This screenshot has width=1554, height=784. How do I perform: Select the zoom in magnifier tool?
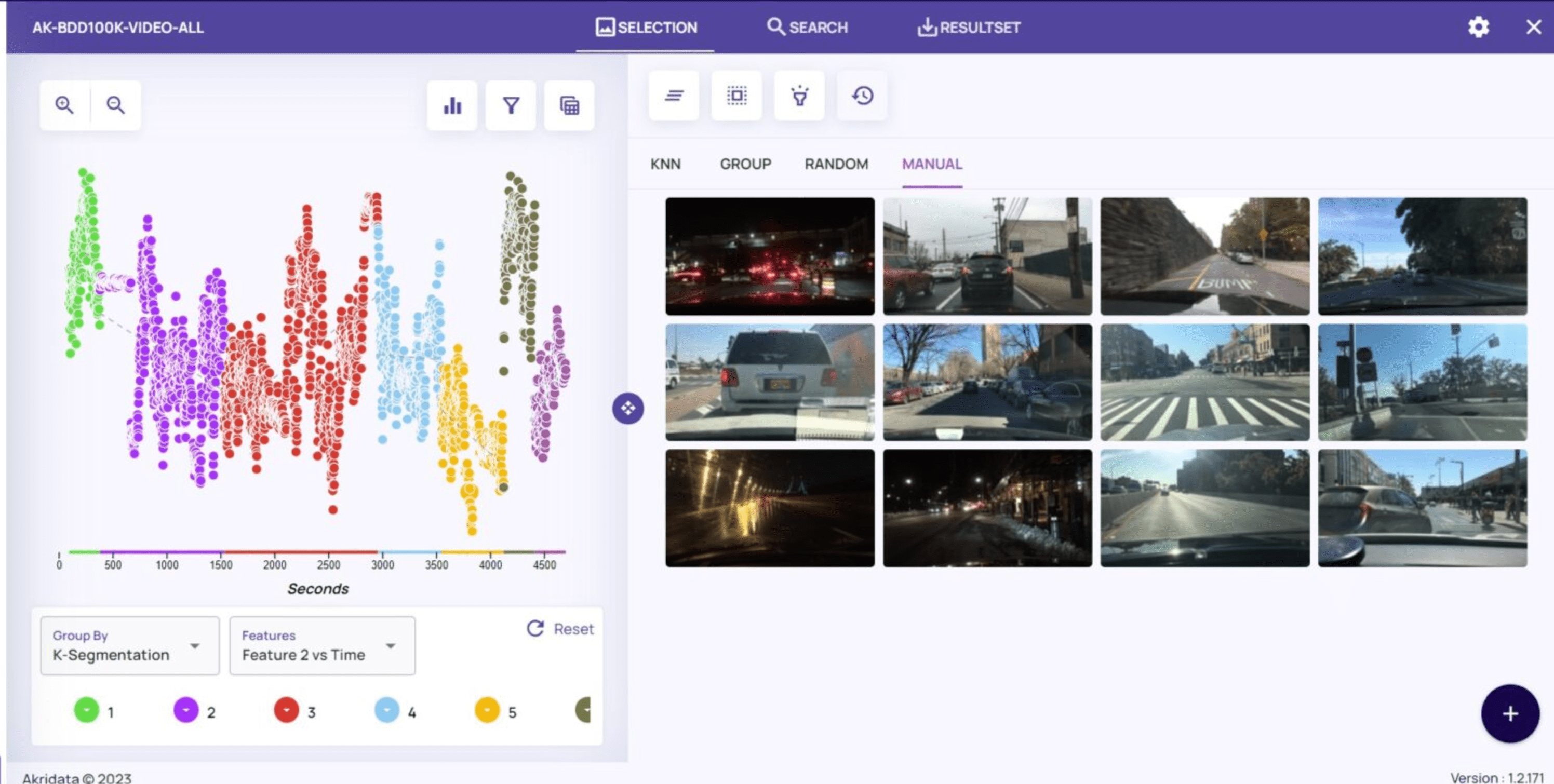click(65, 105)
